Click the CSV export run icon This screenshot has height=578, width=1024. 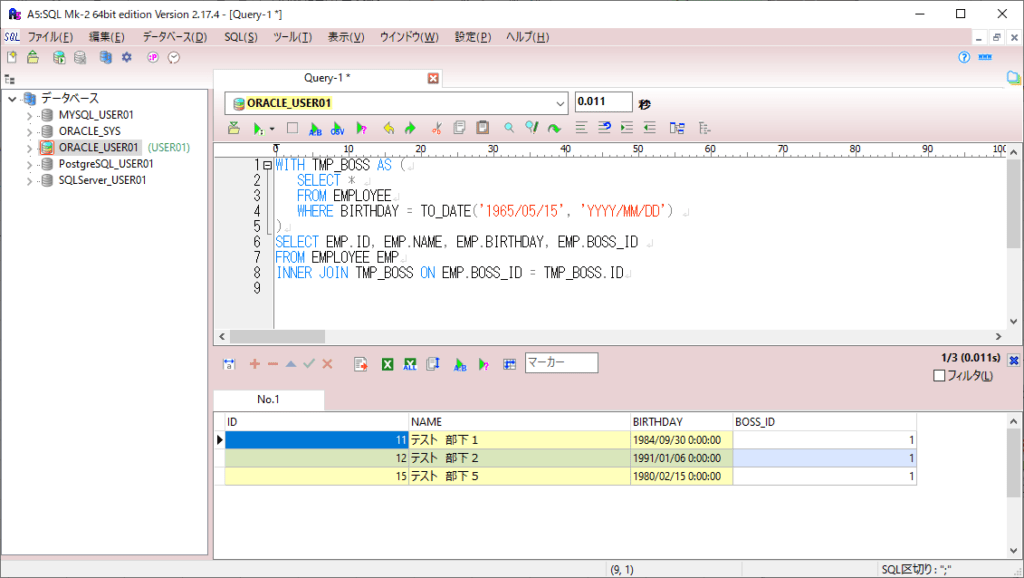338,128
